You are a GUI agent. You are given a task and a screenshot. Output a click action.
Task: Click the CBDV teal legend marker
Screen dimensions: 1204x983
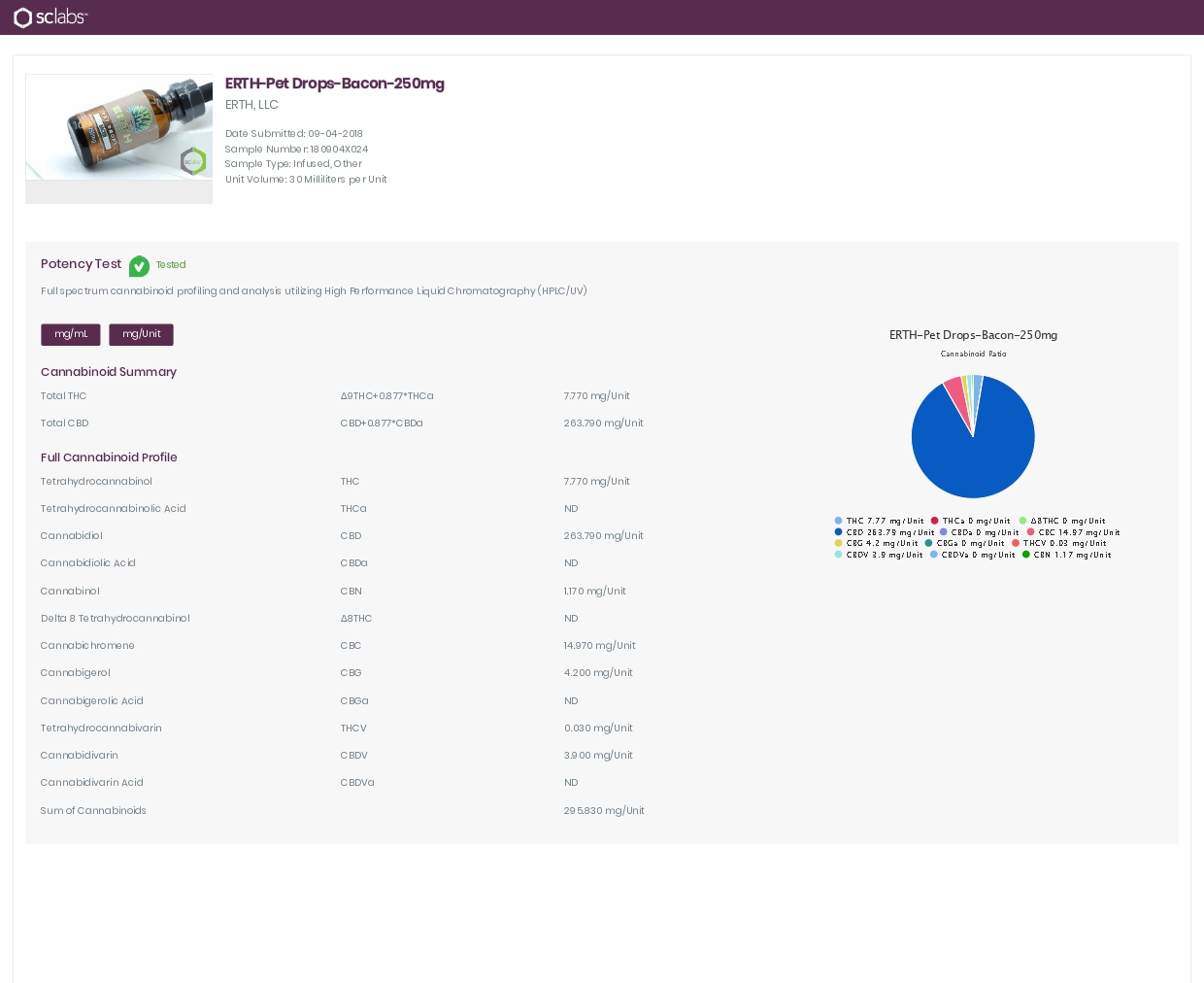coord(839,555)
